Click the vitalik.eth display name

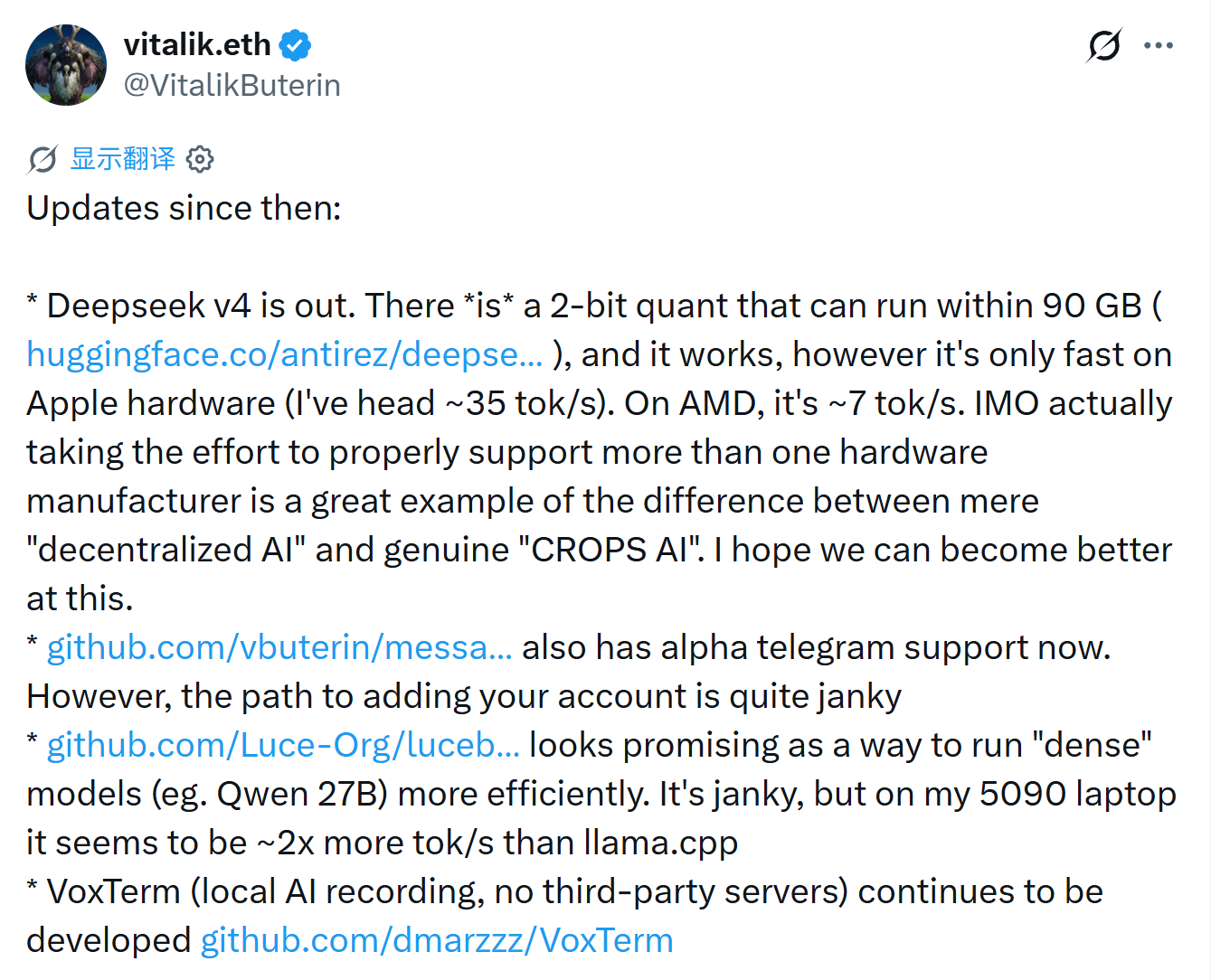pyautogui.click(x=197, y=44)
